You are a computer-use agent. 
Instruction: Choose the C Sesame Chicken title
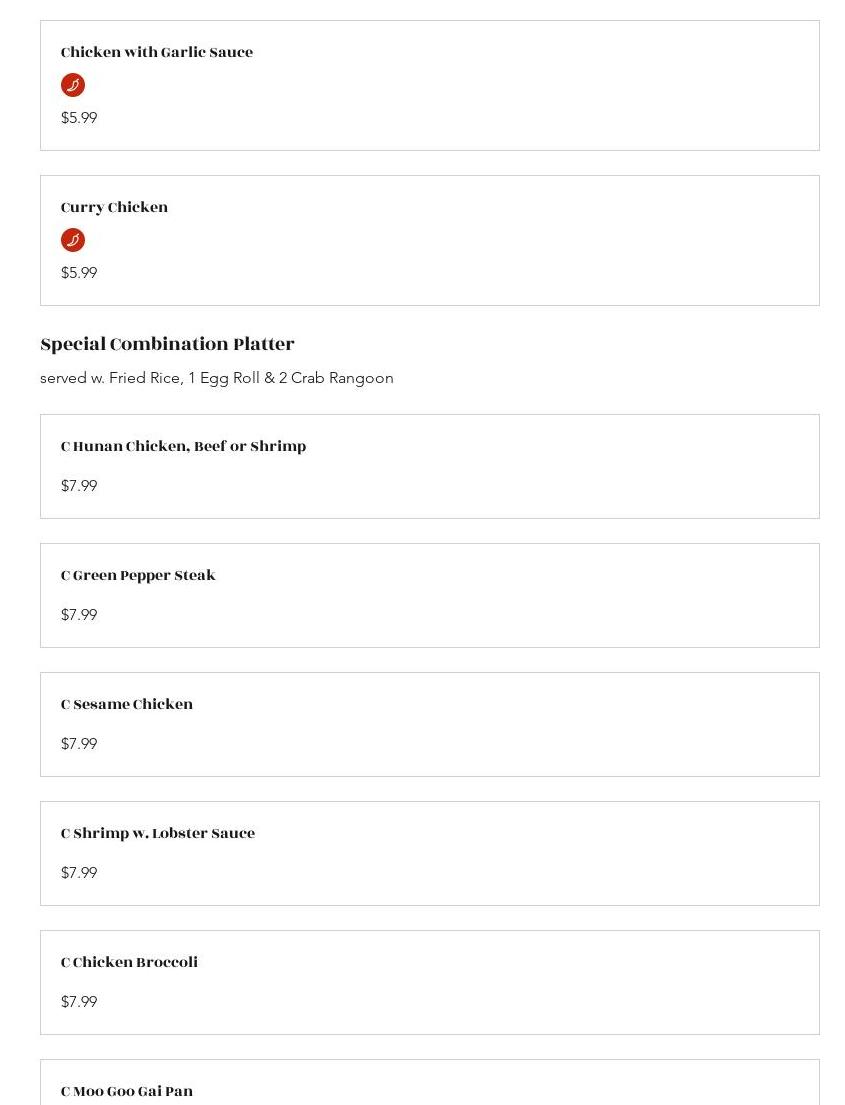pyautogui.click(x=127, y=704)
